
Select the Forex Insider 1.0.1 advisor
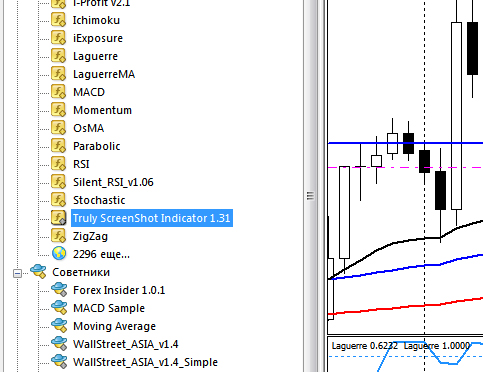click(119, 290)
